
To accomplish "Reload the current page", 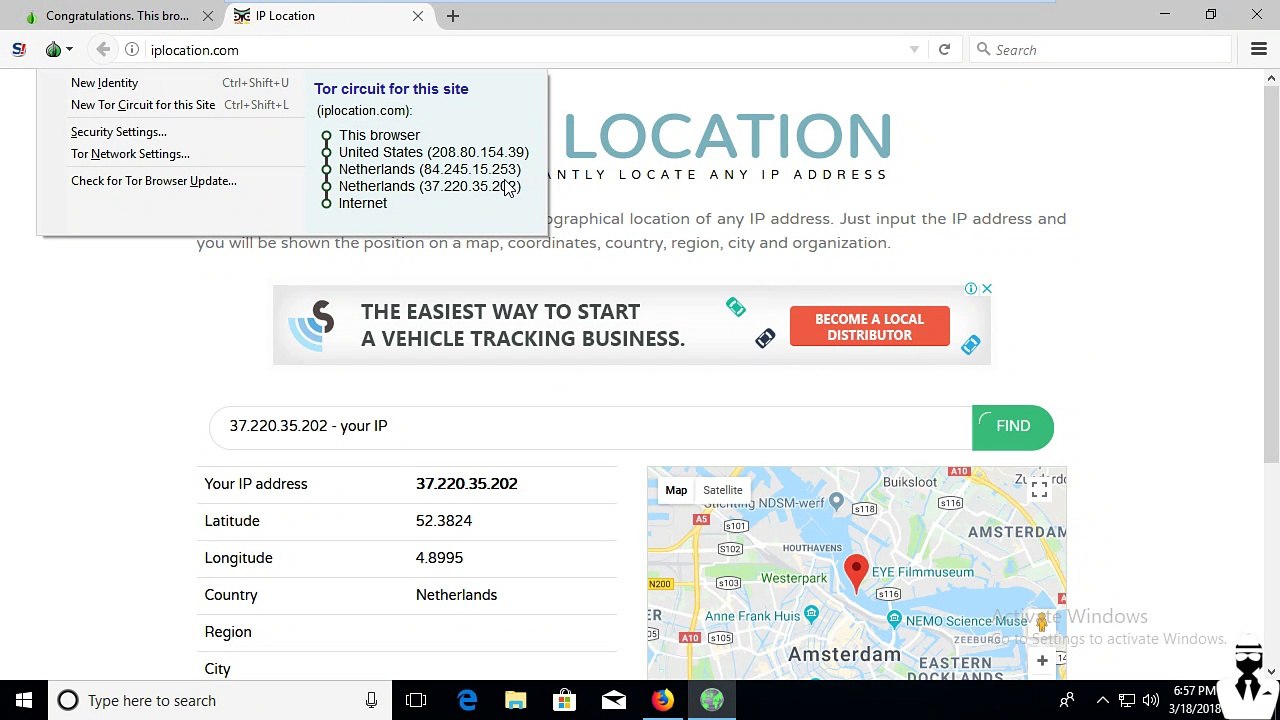I will coord(944,49).
